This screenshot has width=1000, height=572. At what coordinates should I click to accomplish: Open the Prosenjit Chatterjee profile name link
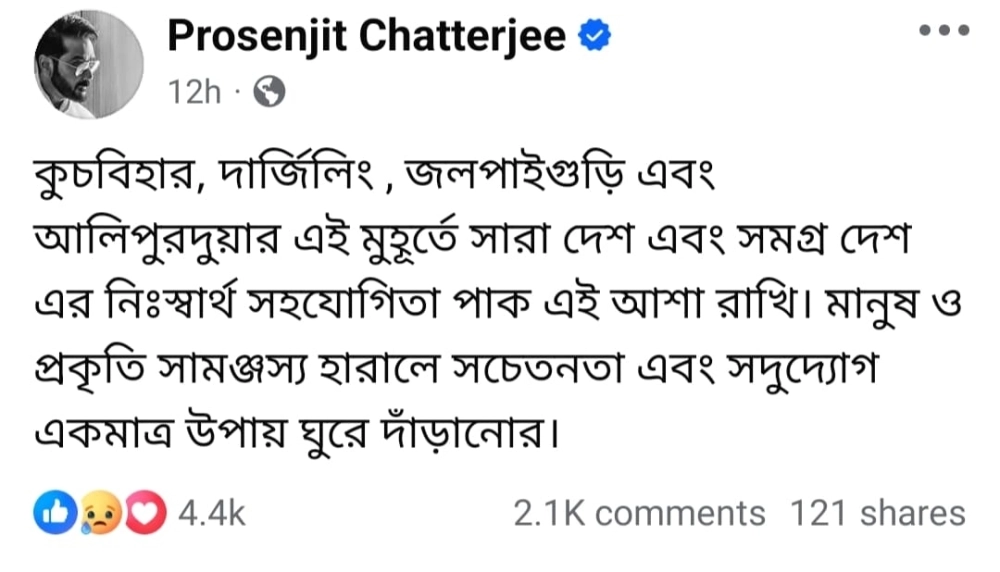tap(366, 36)
